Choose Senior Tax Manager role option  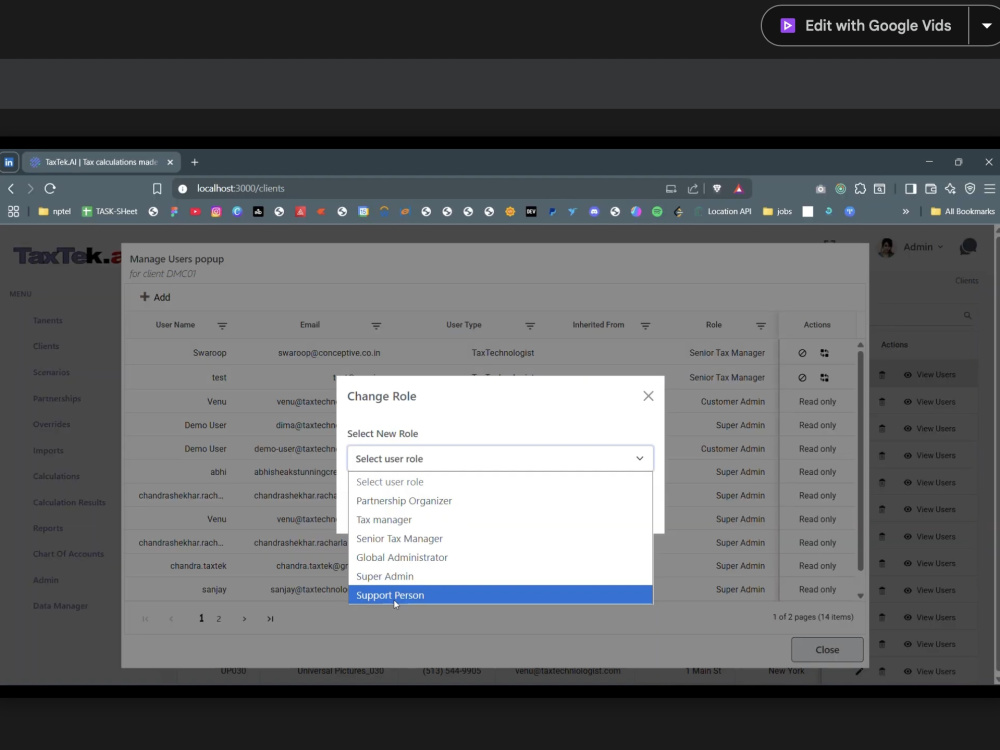point(500,538)
